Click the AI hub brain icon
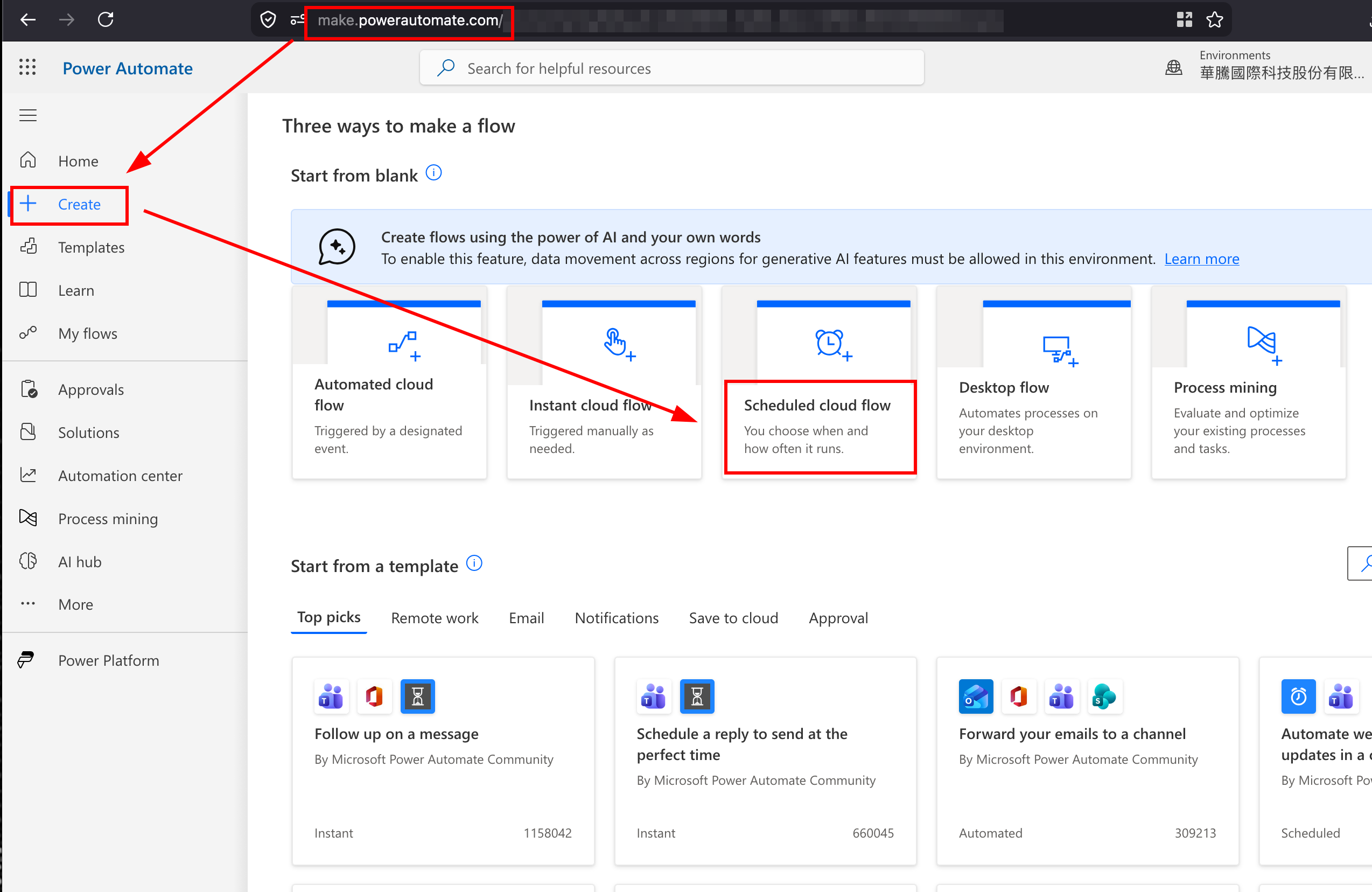The height and width of the screenshot is (892, 1372). point(27,561)
